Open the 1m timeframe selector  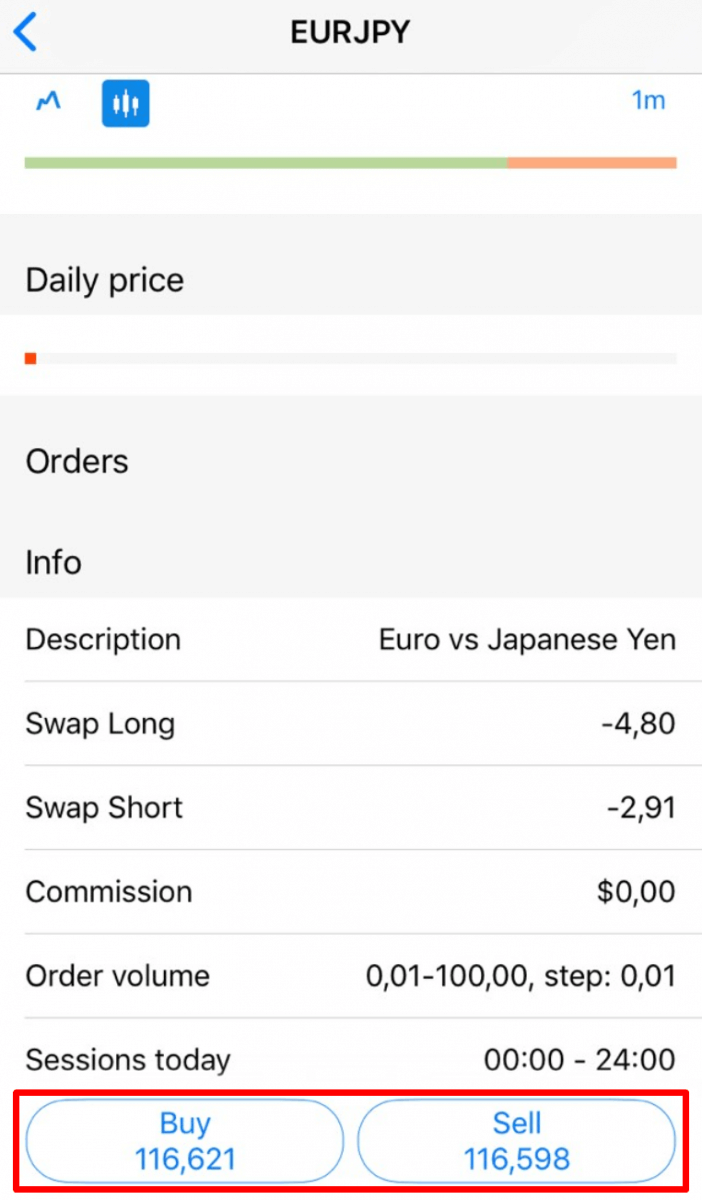648,101
